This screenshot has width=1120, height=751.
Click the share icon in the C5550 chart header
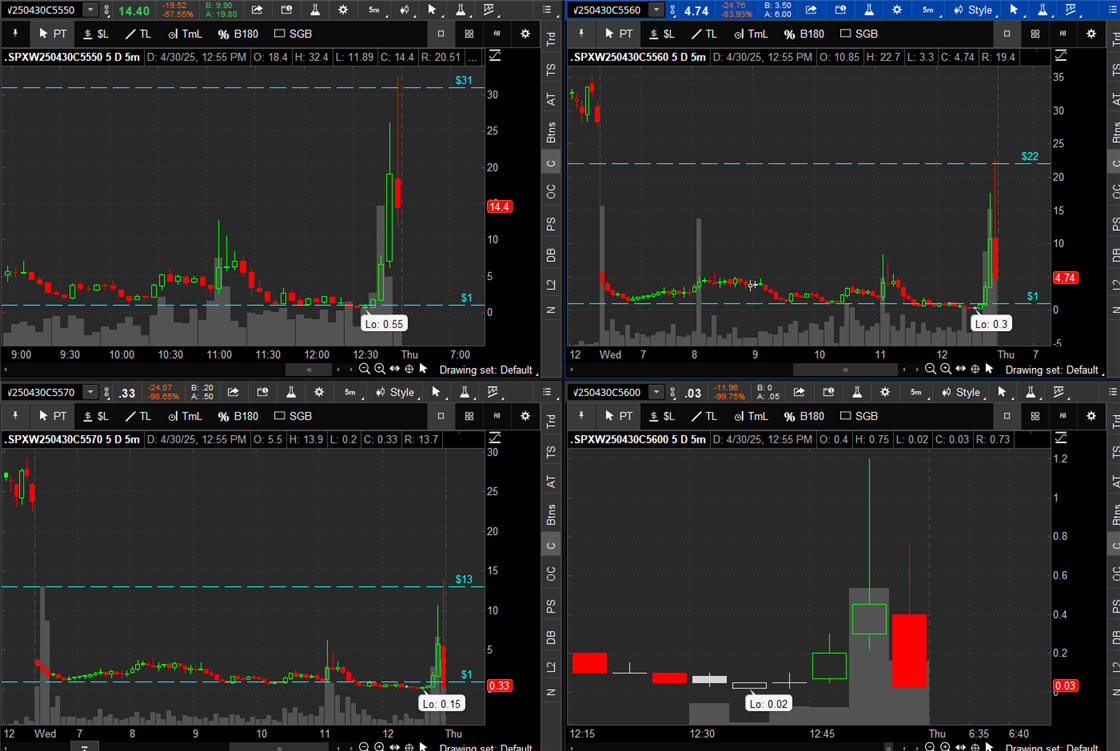(x=257, y=10)
